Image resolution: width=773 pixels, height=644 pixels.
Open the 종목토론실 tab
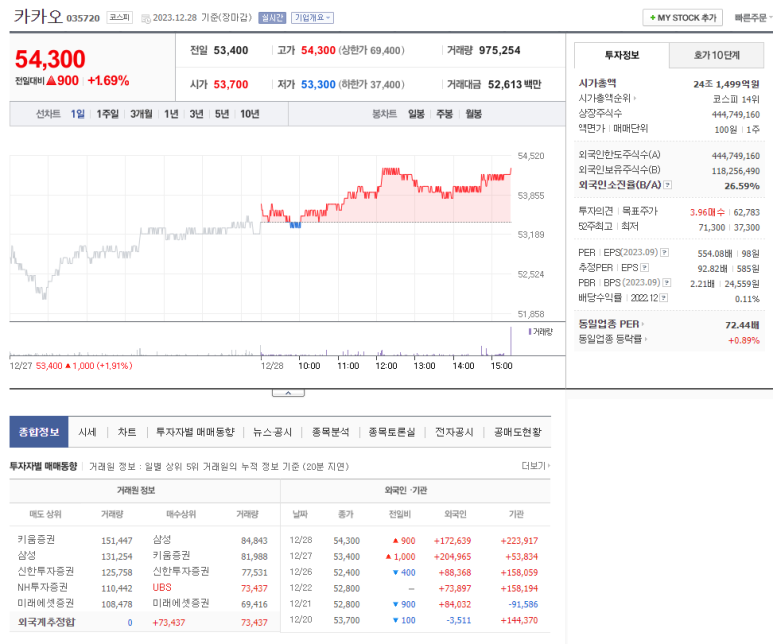(x=392, y=432)
